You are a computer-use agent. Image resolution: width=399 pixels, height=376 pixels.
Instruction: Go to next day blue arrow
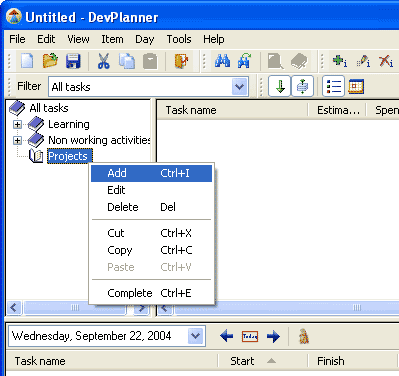point(273,336)
